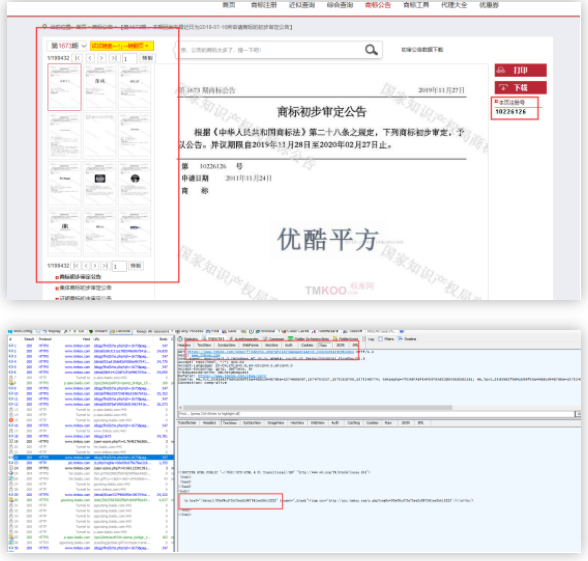Open request WebForms inspector tab
The width and height of the screenshot is (588, 561).
(x=250, y=345)
